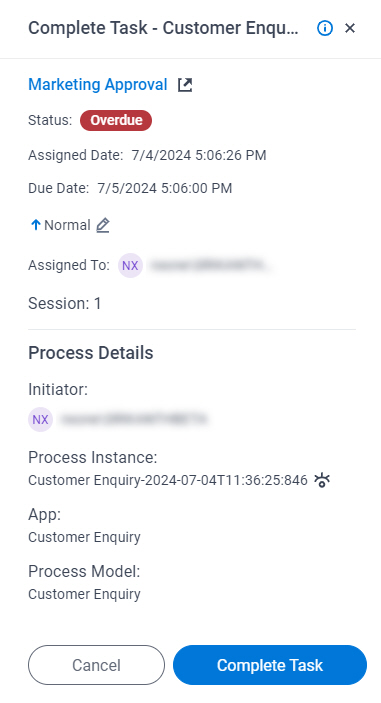Click the blurred assignee name
Viewport: 381px width, 703px height.
click(209, 265)
